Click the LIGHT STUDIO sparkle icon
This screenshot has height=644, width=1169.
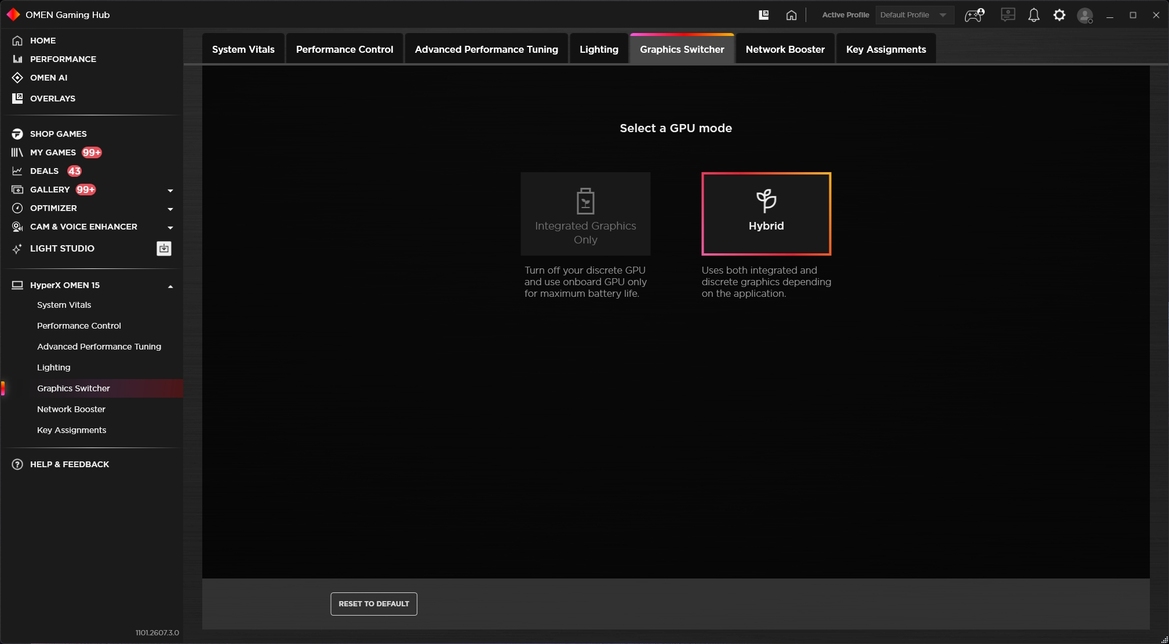click(17, 248)
